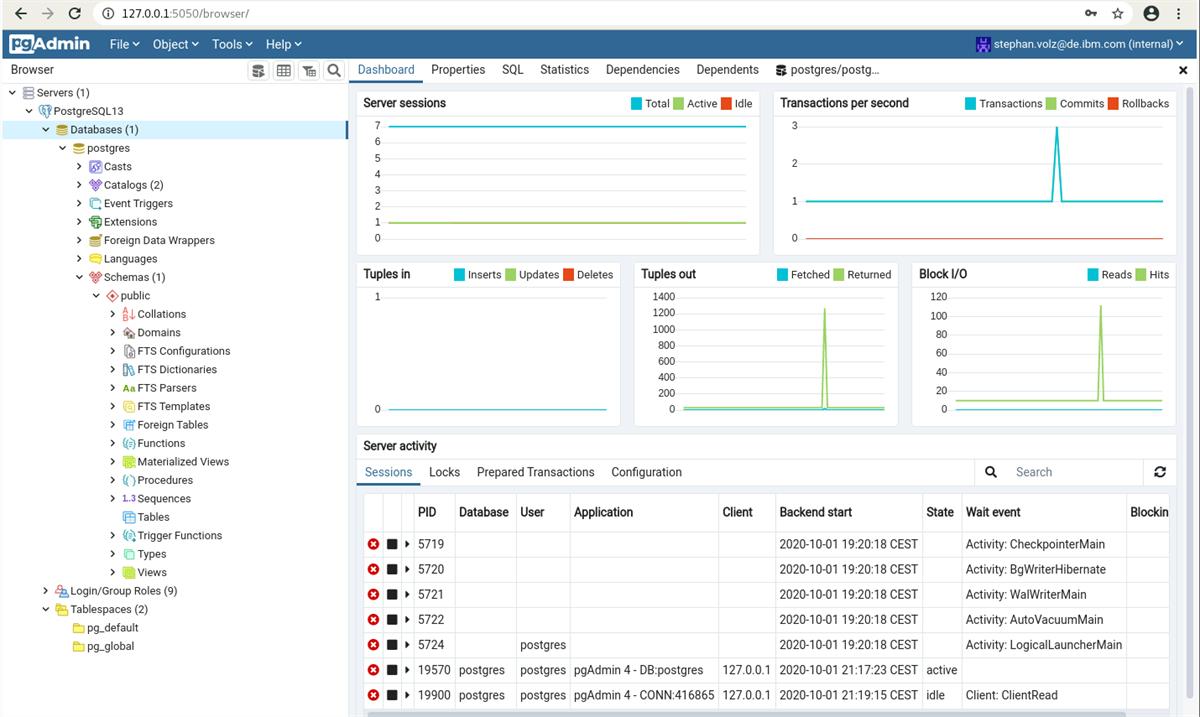Click the Rollbacks legend color swatch
Image resolution: width=1200 pixels, height=717 pixels.
pyautogui.click(x=1113, y=103)
